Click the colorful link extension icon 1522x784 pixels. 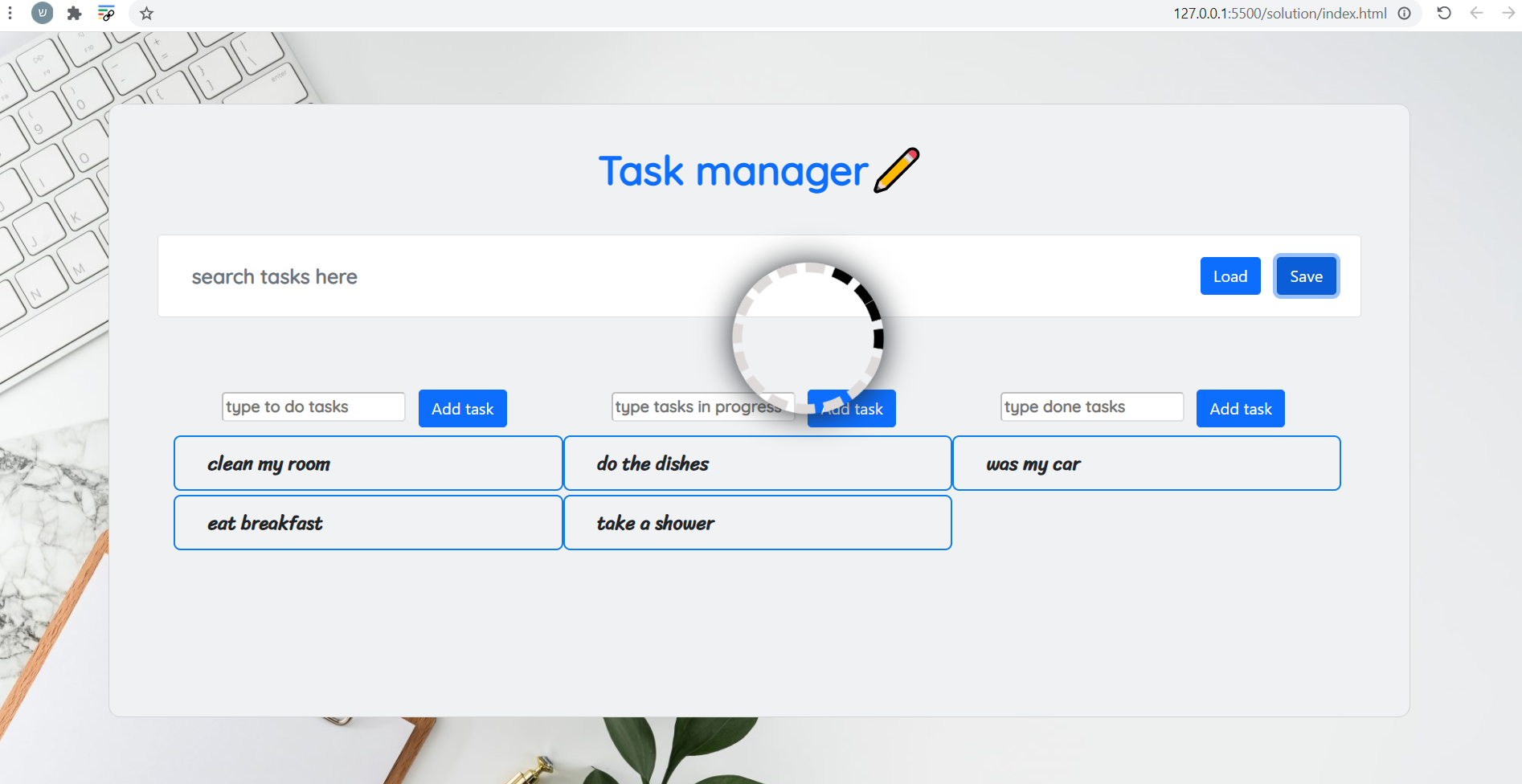click(106, 13)
